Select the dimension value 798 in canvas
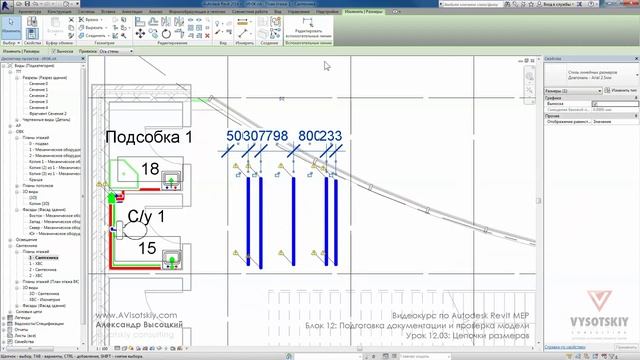 click(276, 136)
